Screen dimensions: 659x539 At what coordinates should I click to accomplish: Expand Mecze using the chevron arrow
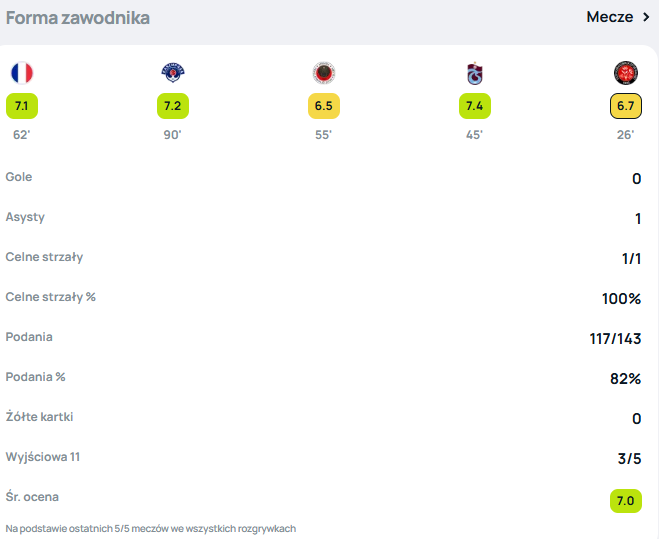click(x=646, y=17)
